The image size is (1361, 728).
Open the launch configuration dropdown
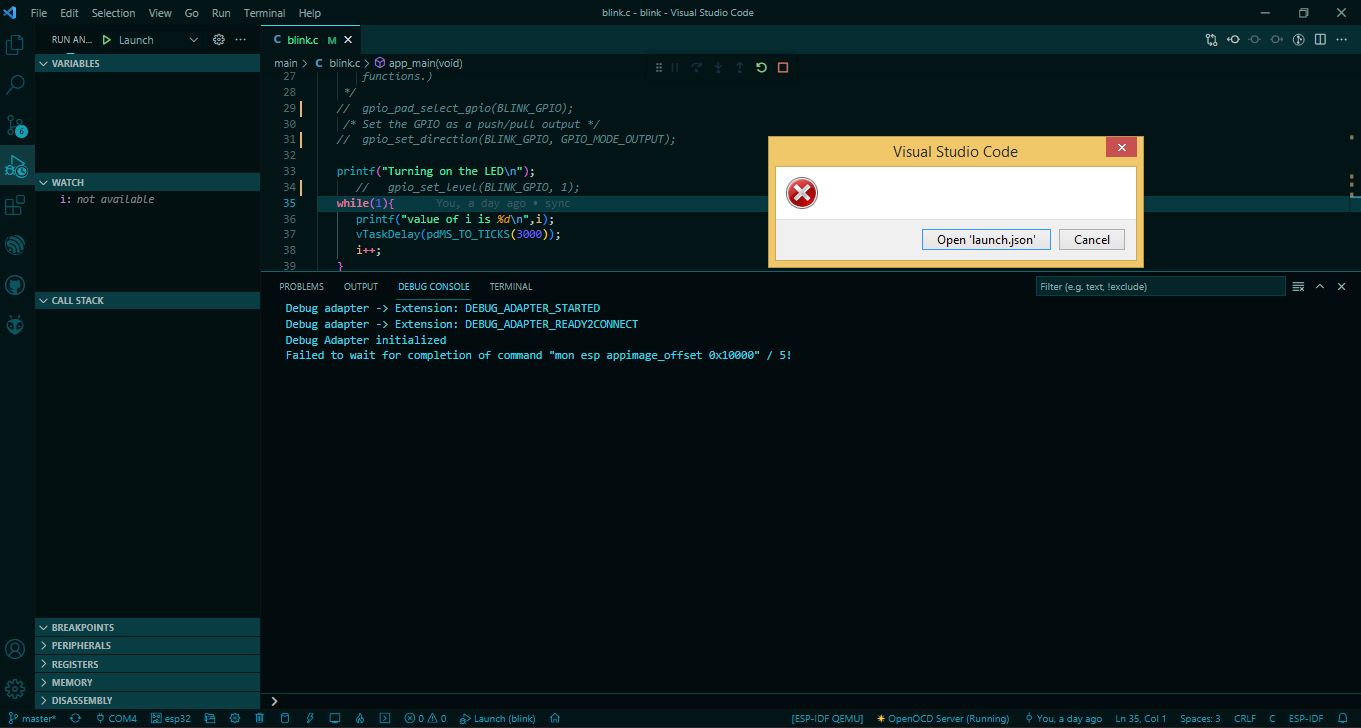click(194, 40)
